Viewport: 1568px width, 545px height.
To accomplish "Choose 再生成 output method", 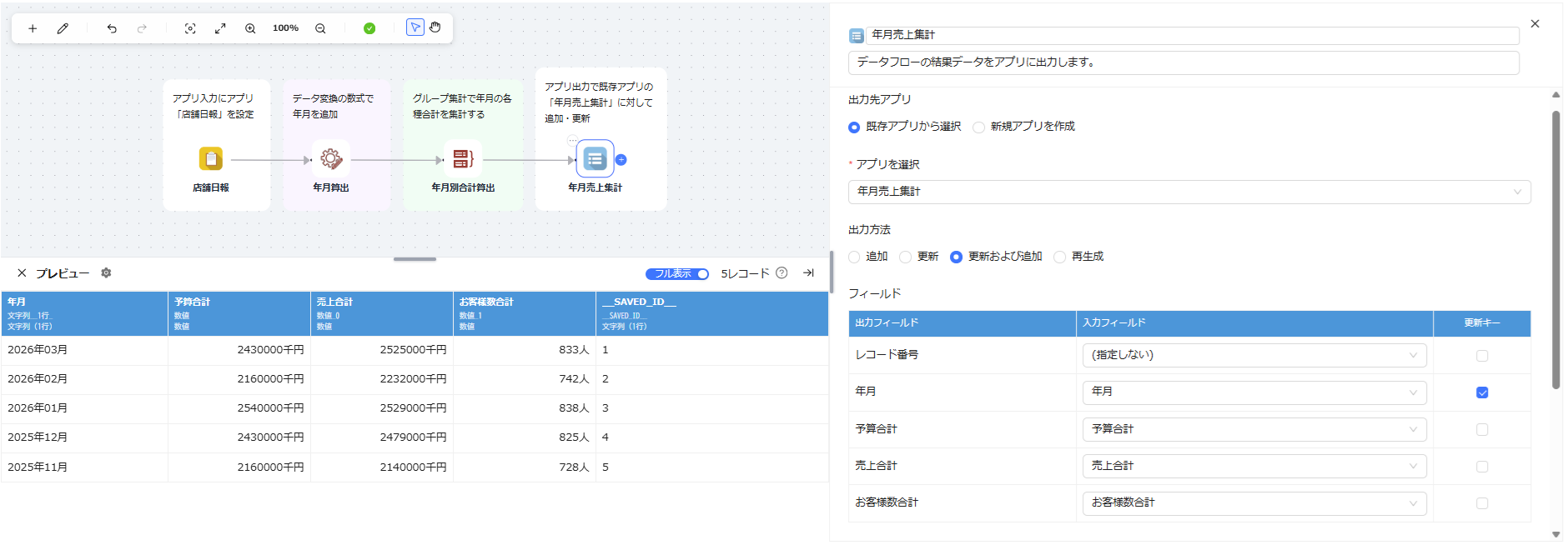I will pyautogui.click(x=1059, y=257).
